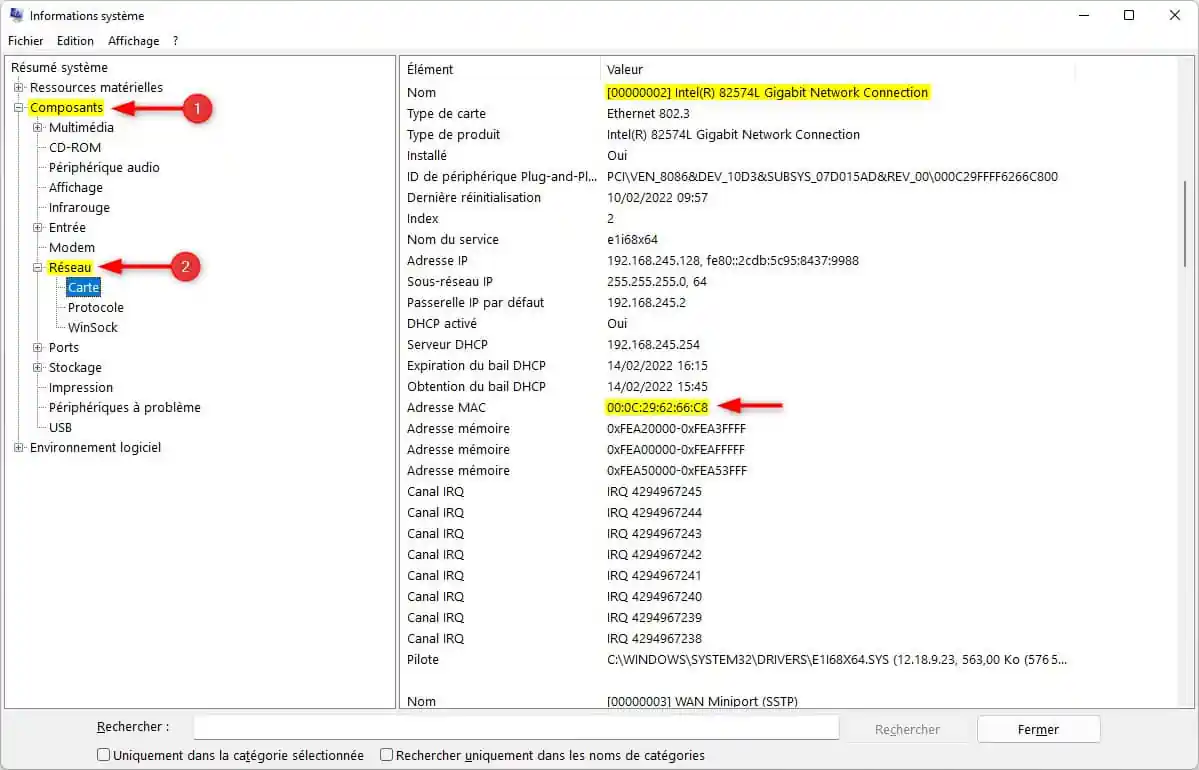
Task: Select the CD-ROM tree item
Action: [x=75, y=148]
